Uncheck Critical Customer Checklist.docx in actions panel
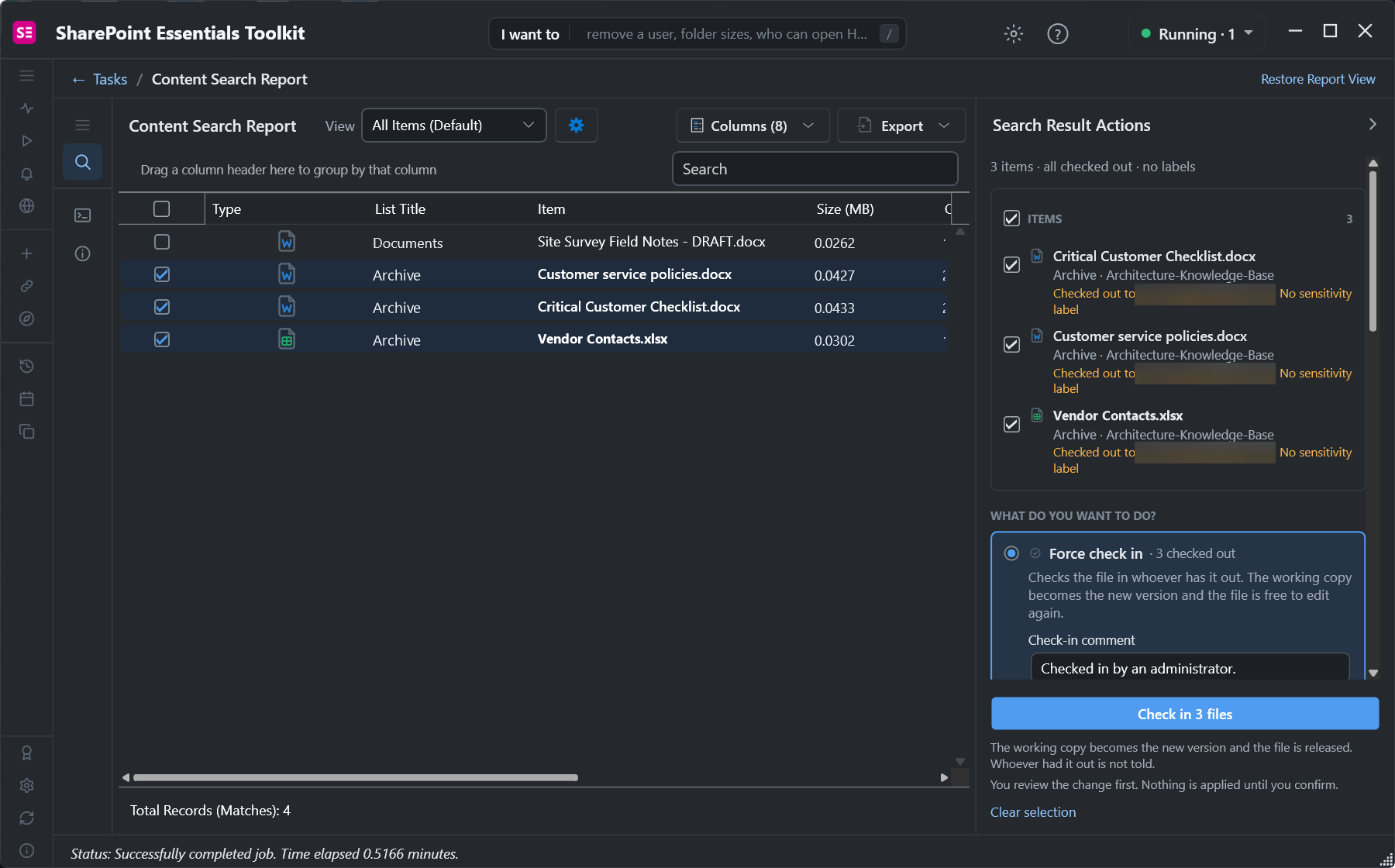1395x868 pixels. tap(1011, 265)
